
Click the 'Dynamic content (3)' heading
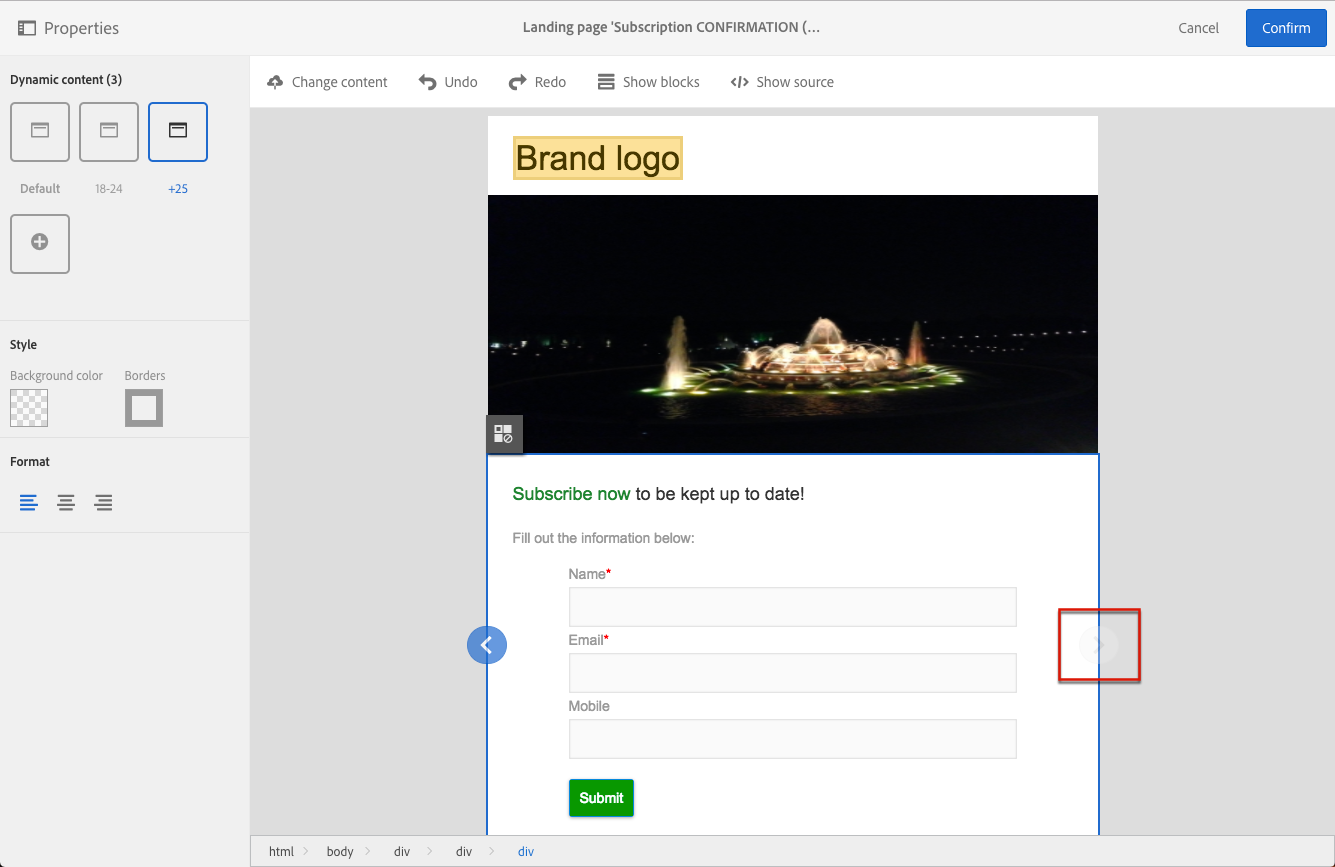point(66,80)
